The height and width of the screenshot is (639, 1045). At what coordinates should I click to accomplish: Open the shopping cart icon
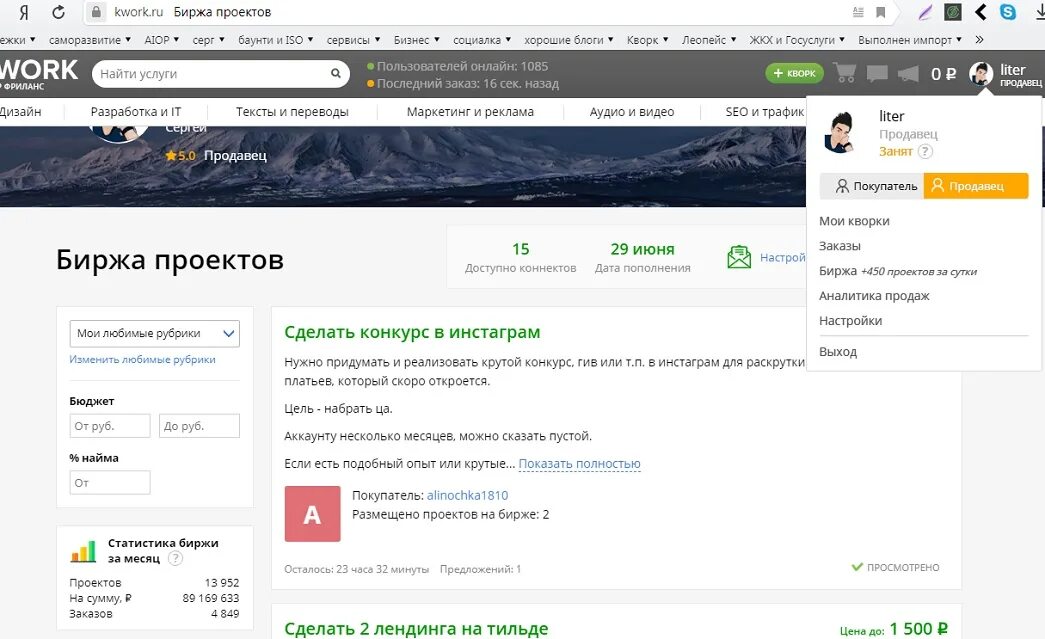[x=845, y=73]
